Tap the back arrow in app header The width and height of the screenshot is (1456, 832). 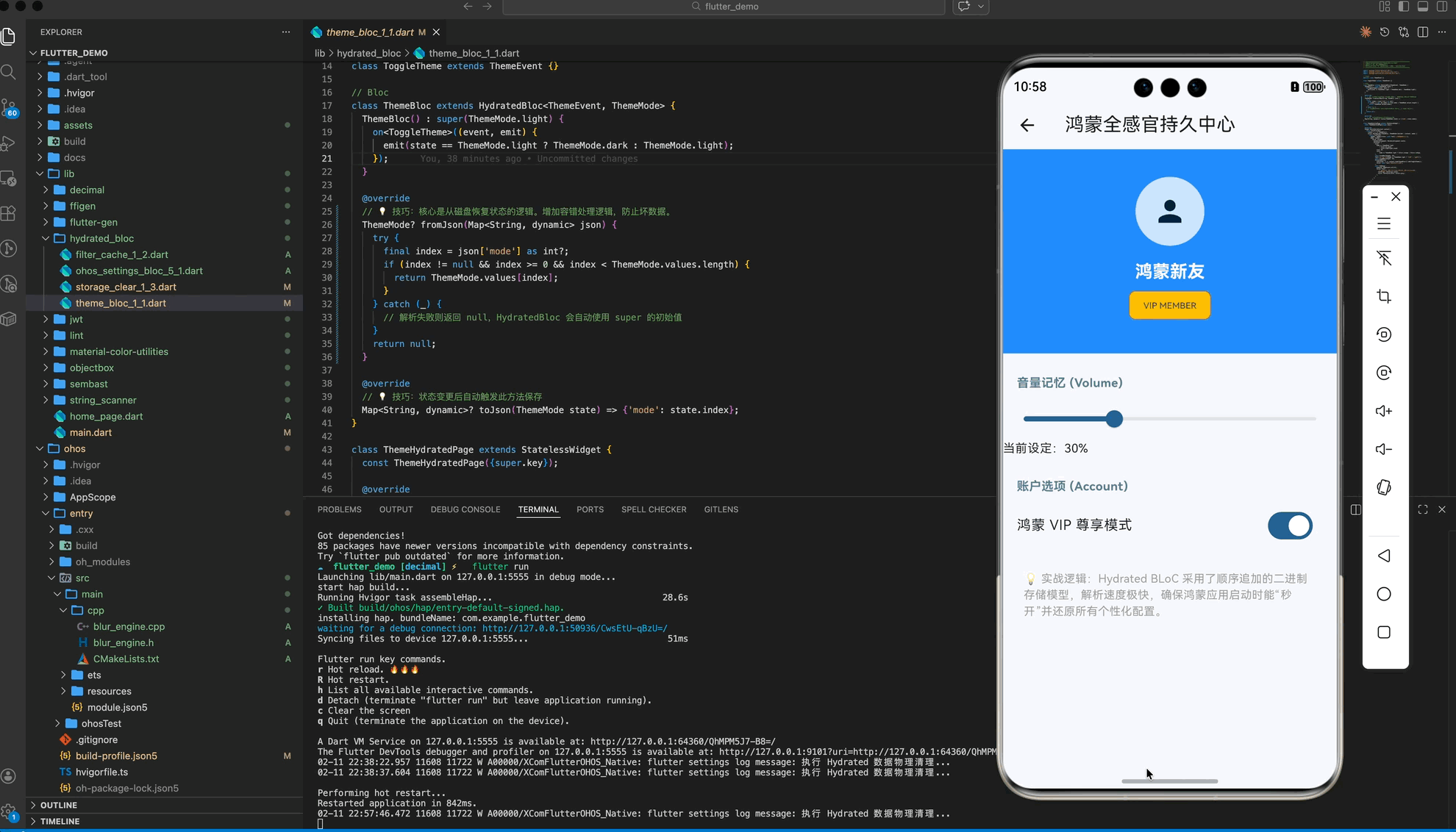click(x=1027, y=125)
